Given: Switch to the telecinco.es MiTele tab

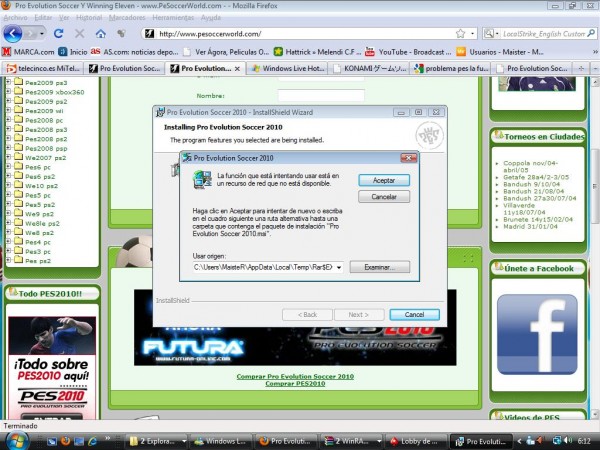Looking at the screenshot, I should pos(43,68).
